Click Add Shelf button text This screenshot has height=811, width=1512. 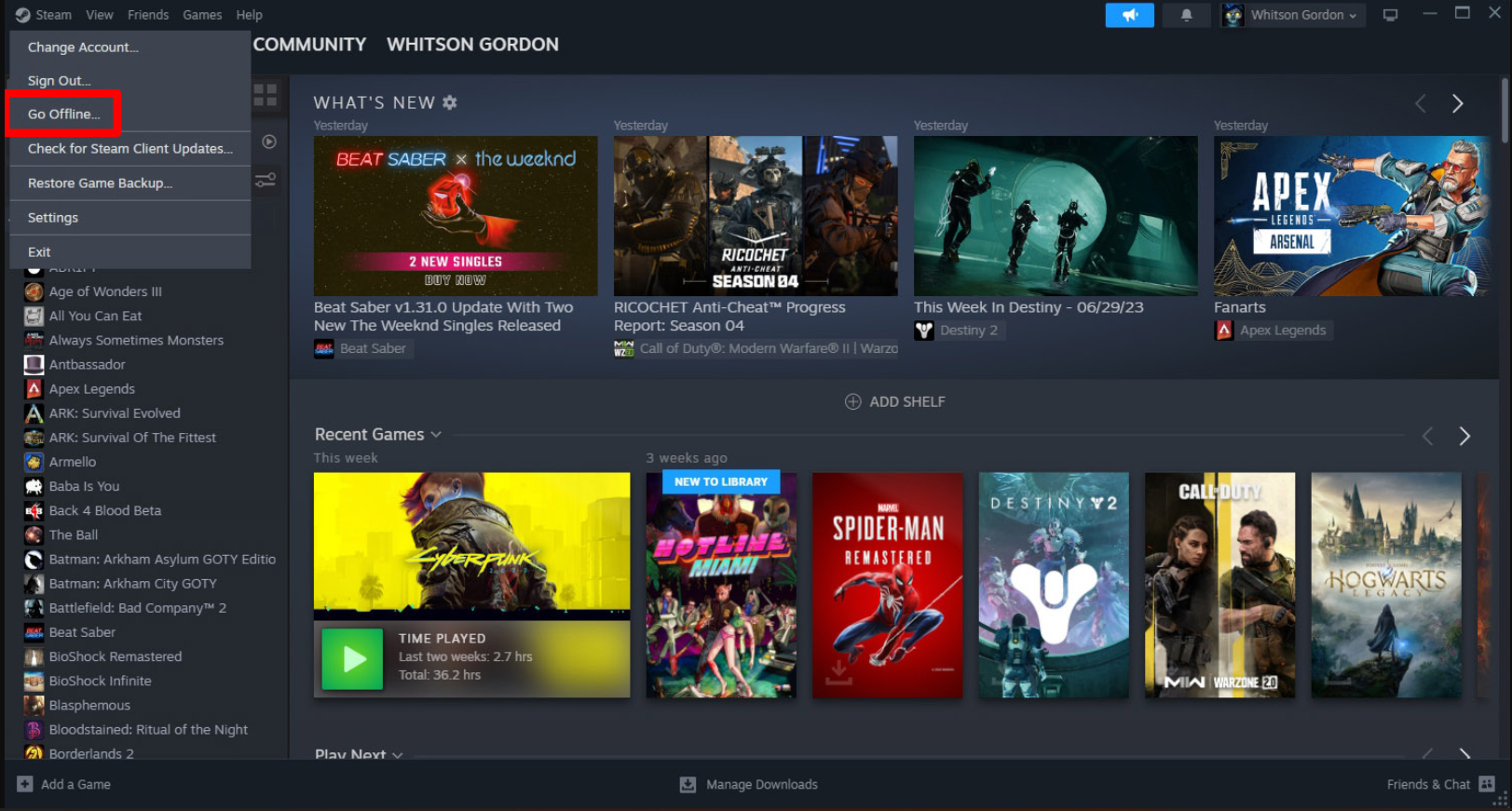click(906, 401)
